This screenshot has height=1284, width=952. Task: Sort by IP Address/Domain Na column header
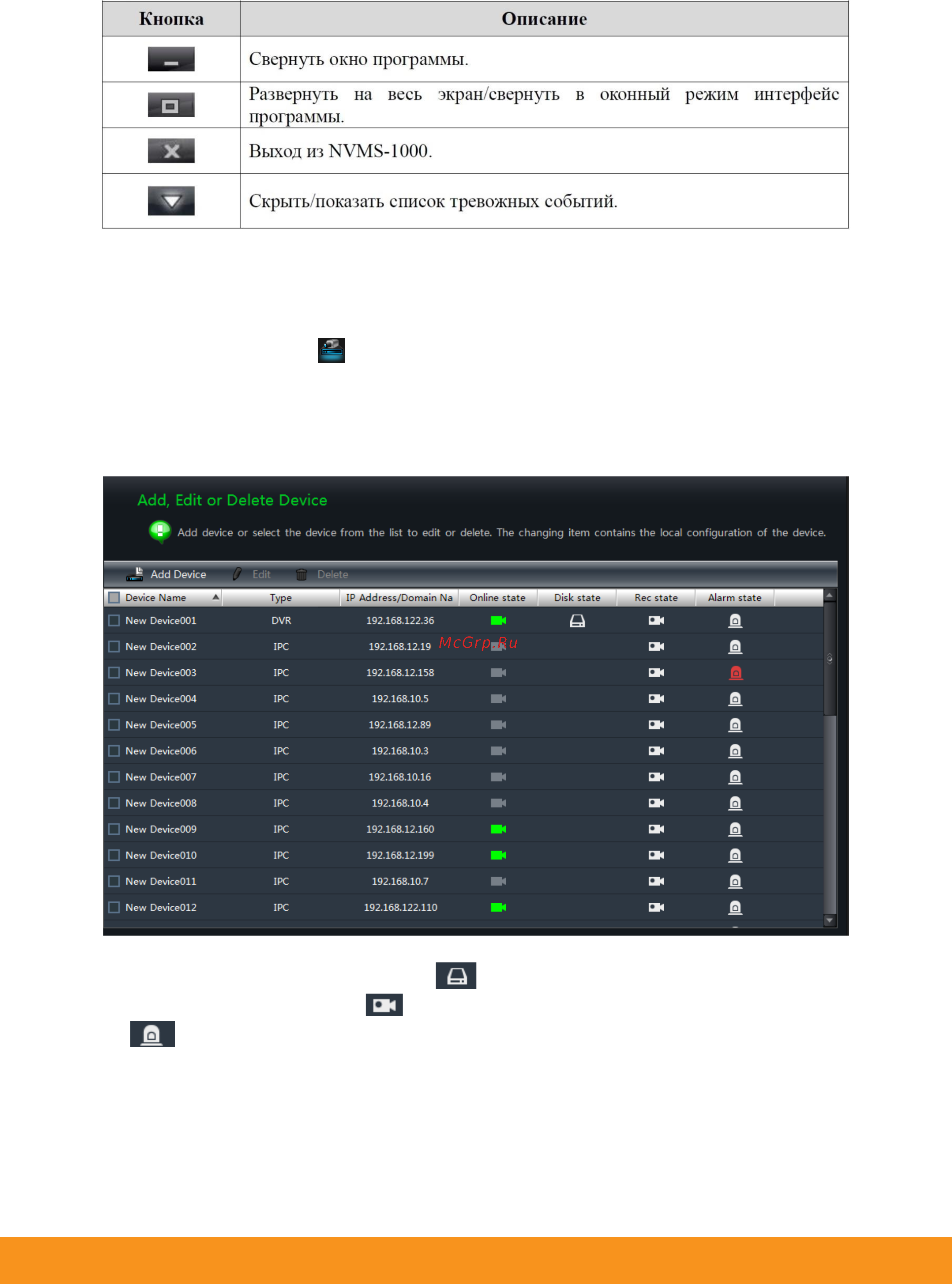[399, 597]
